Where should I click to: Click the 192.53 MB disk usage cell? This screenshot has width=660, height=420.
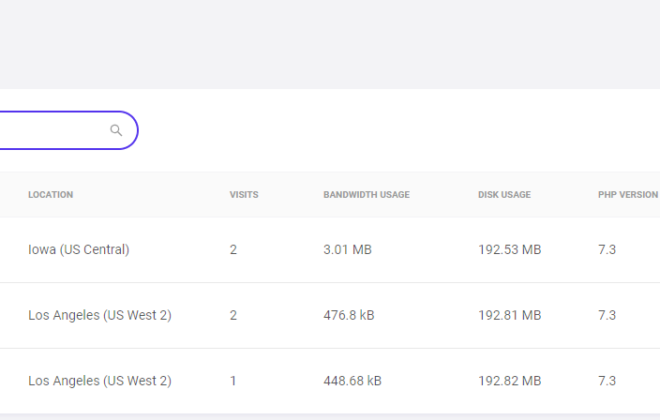509,250
